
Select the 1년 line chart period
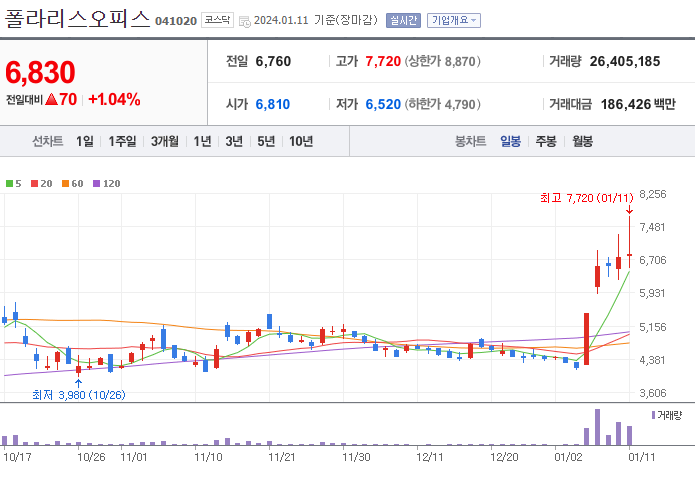[202, 141]
